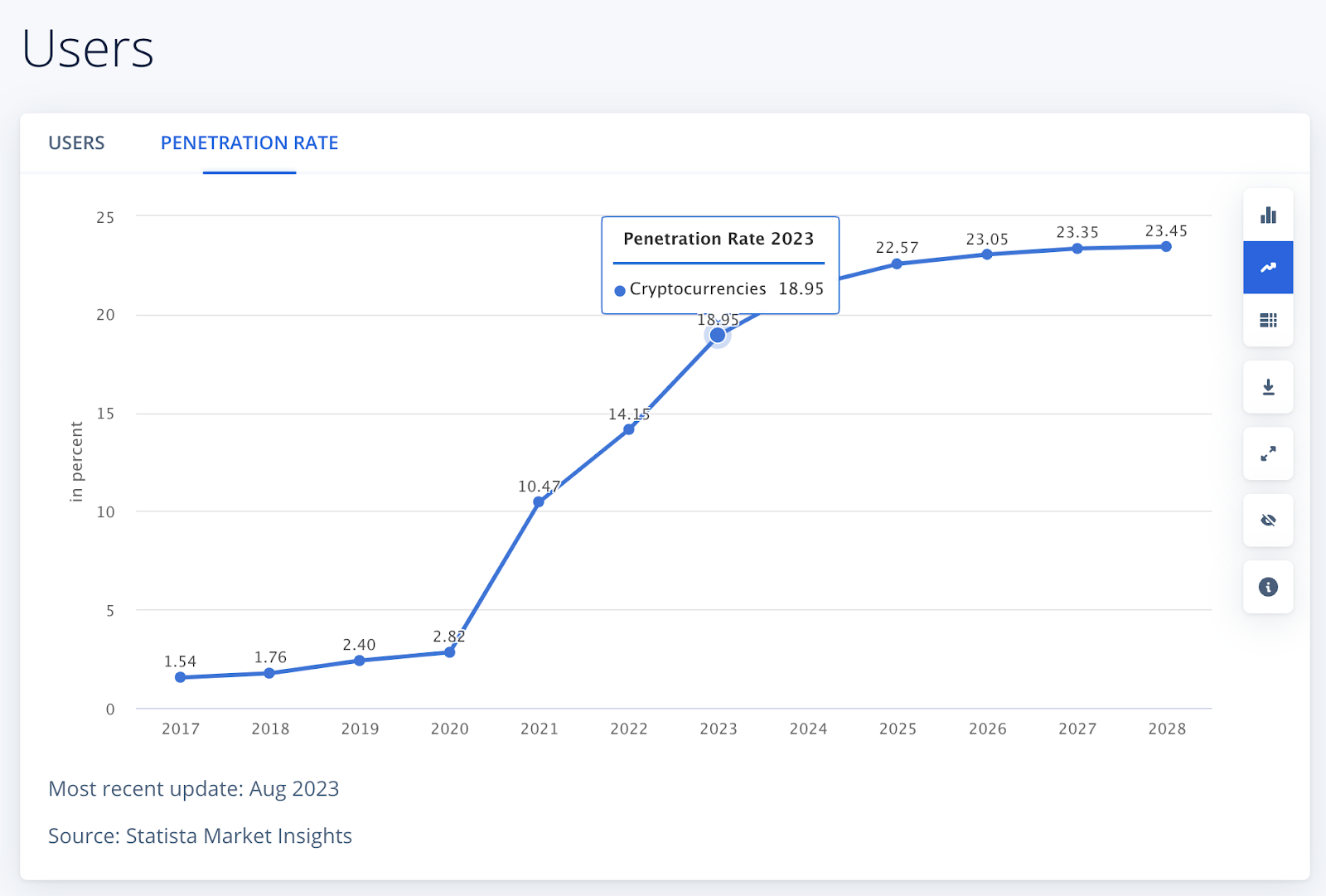This screenshot has height=896, width=1326.
Task: Show data as table grid icon
Action: [x=1268, y=320]
